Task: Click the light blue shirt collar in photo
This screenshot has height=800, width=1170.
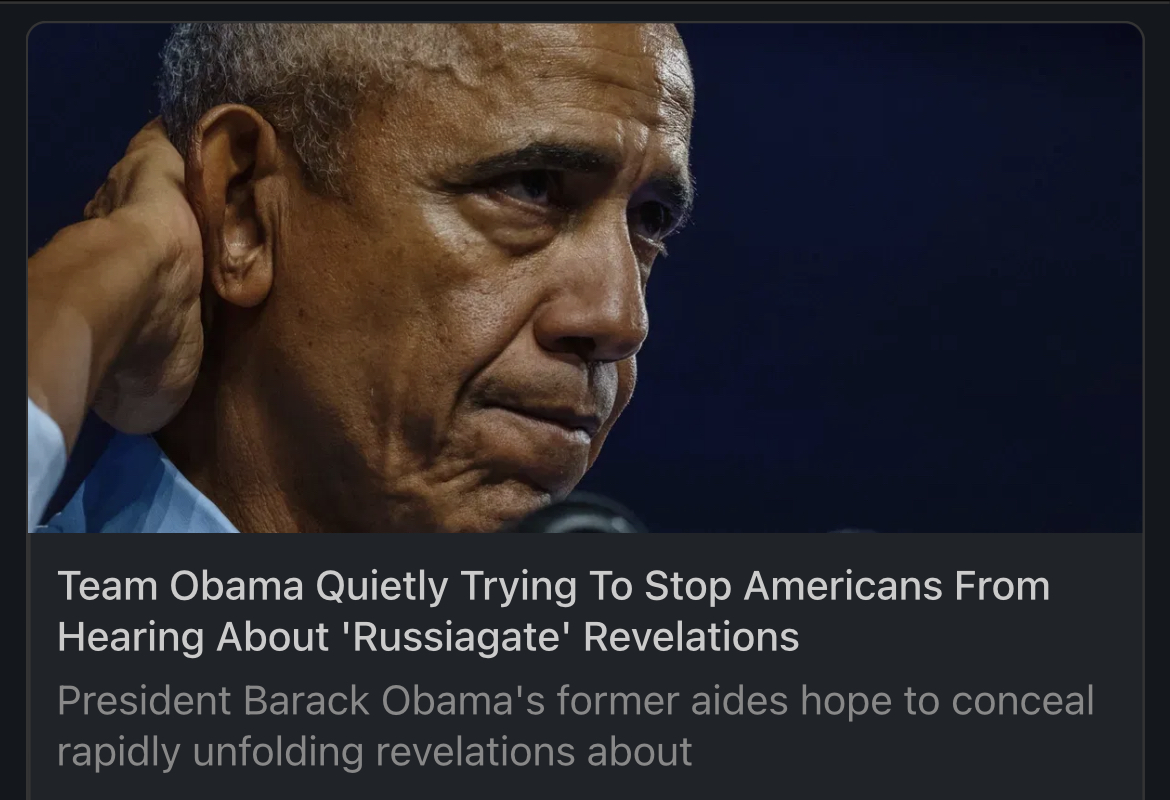Action: pos(134,485)
